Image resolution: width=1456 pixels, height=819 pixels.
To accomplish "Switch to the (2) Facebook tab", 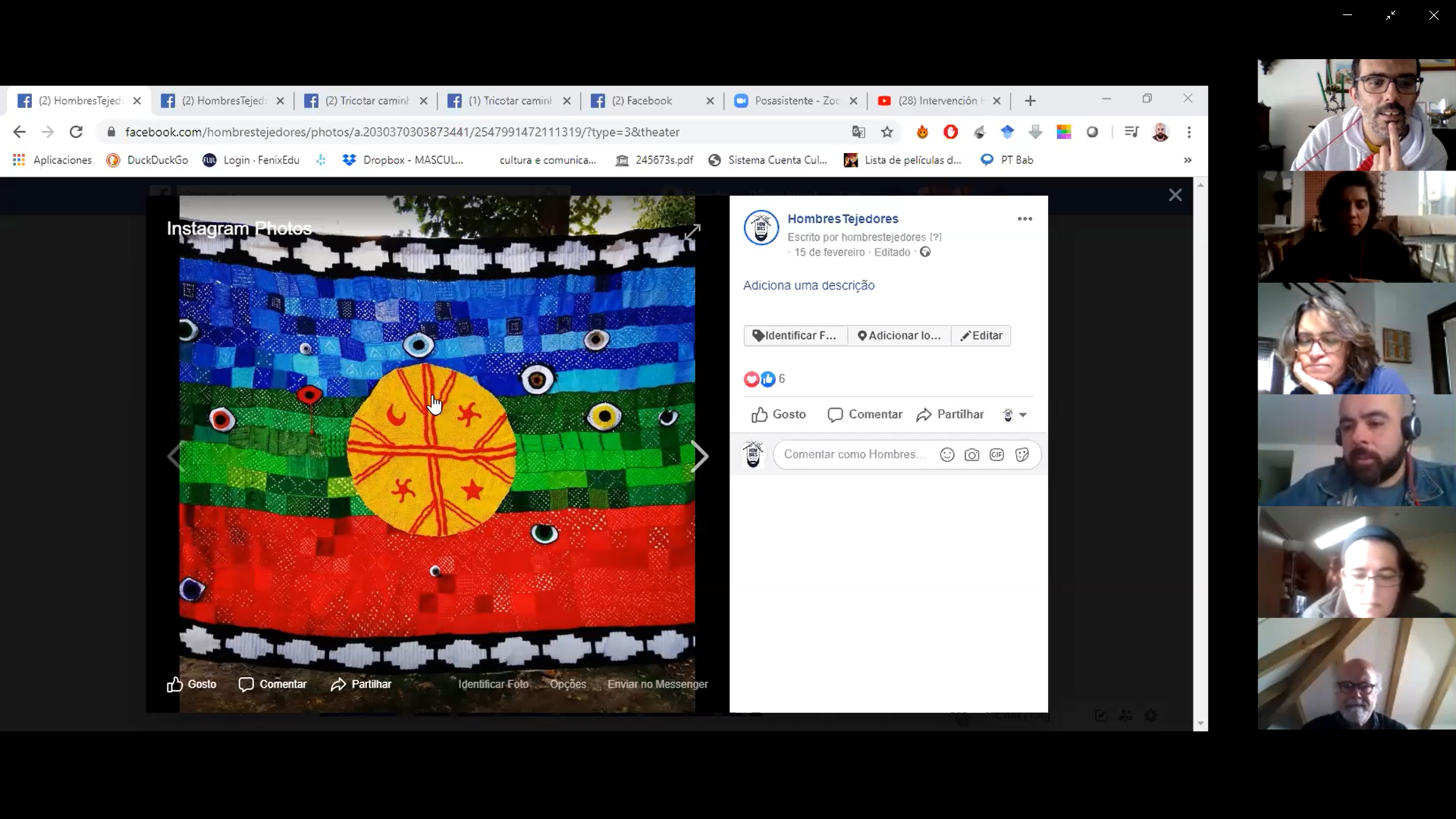I will [653, 101].
